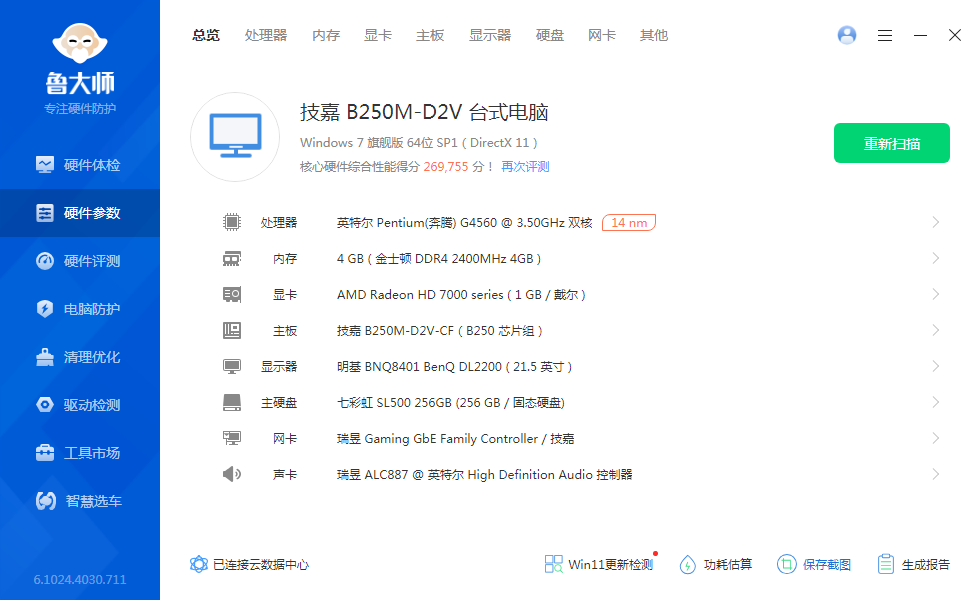Open 清理优化 cleanup icon
The width and height of the screenshot is (980, 600).
[45, 357]
